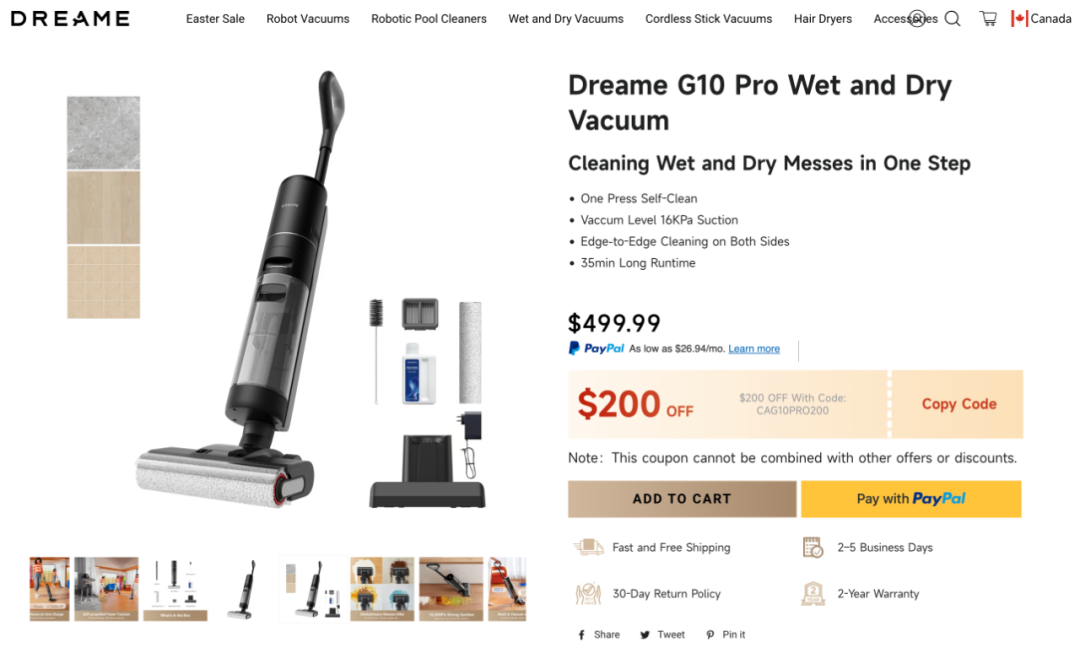This screenshot has height=664, width=1080.
Task: Select the accessories-in-box thumbnail
Action: click(175, 590)
